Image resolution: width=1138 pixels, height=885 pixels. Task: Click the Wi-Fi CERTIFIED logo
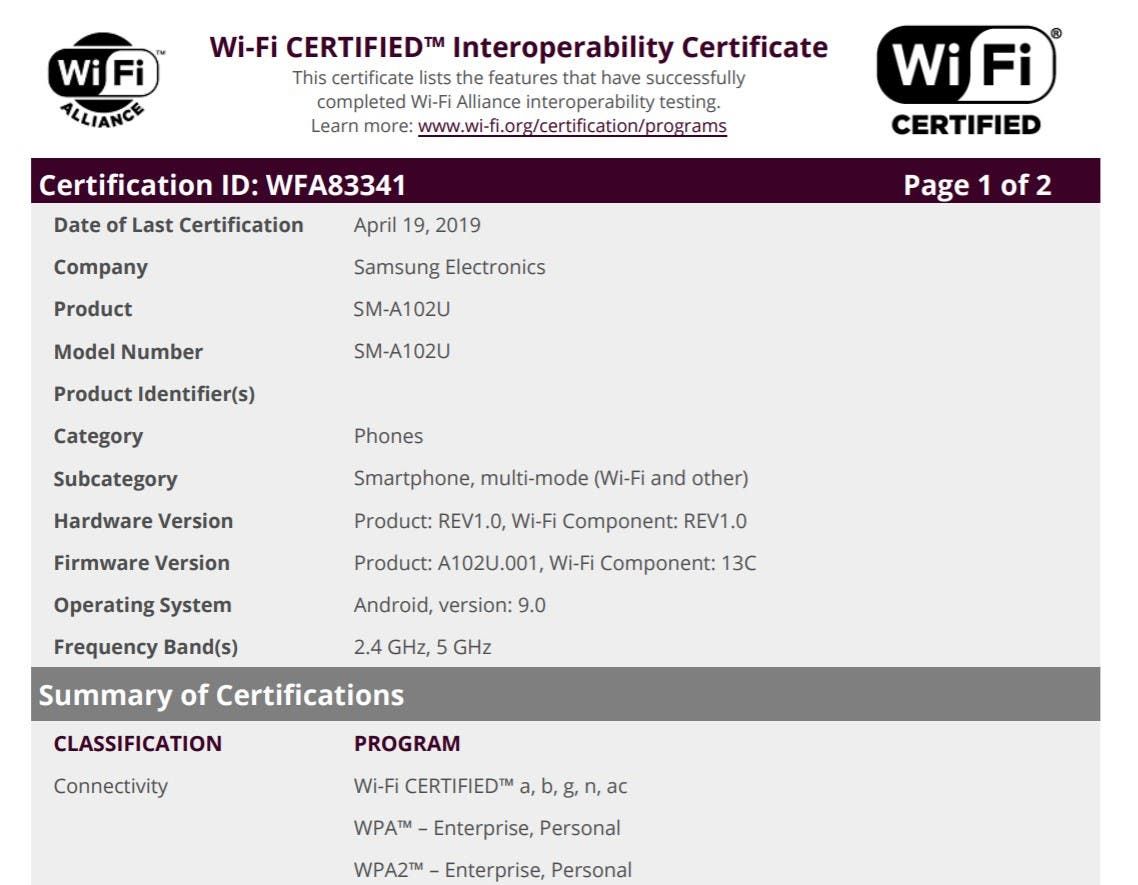[967, 81]
